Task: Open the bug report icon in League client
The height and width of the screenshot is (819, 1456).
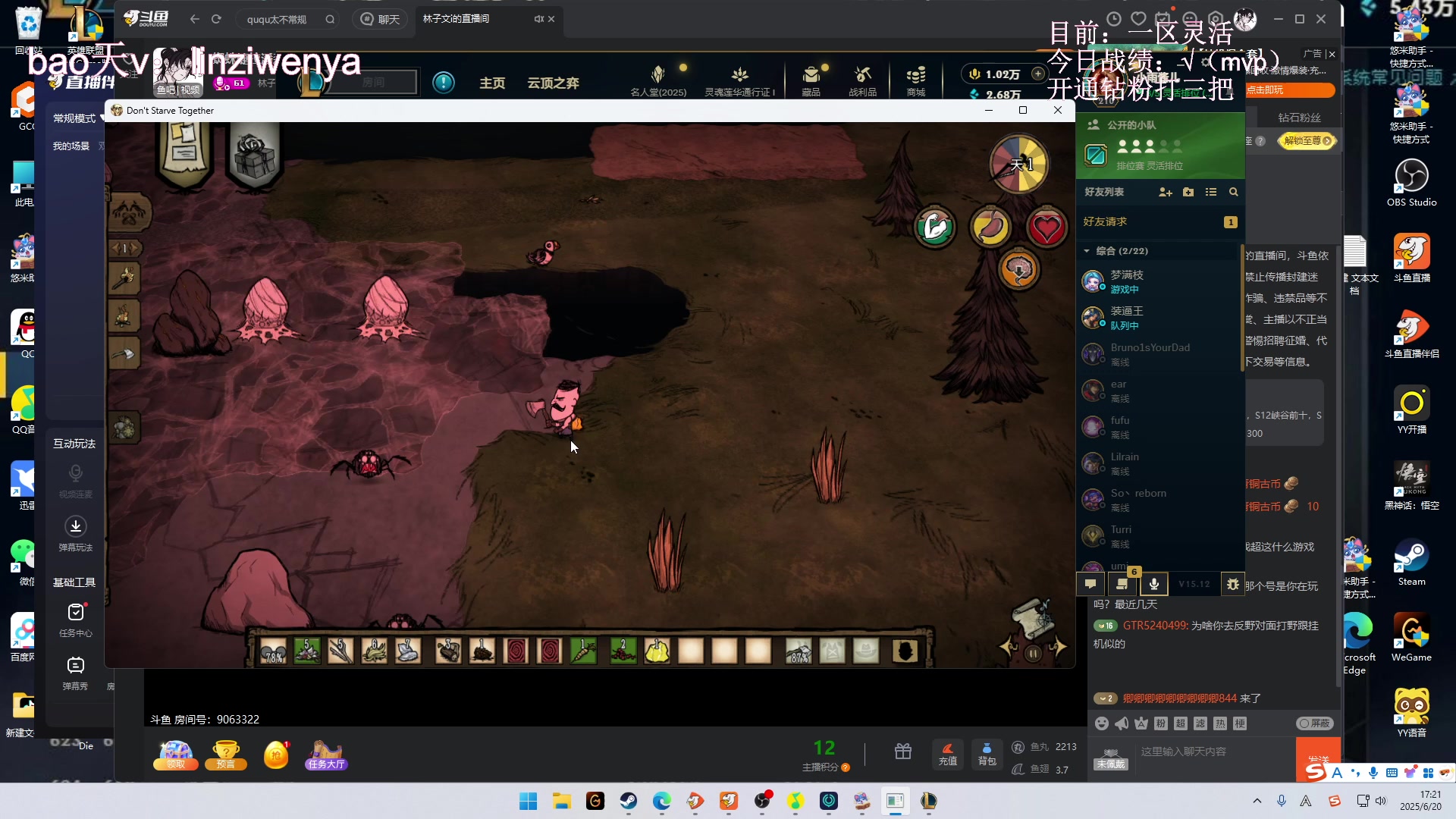Action: tap(1233, 584)
